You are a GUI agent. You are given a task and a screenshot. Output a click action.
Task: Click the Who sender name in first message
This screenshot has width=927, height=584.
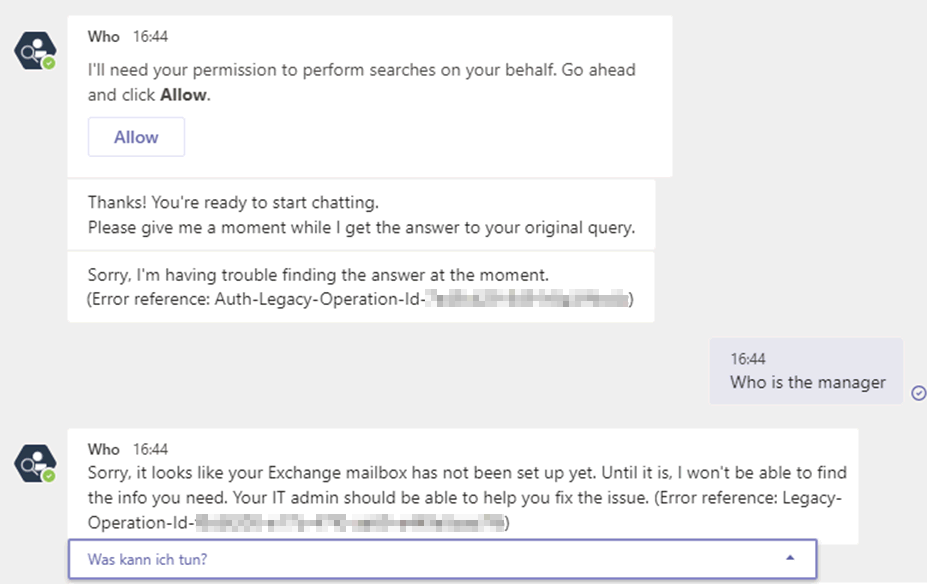(103, 37)
